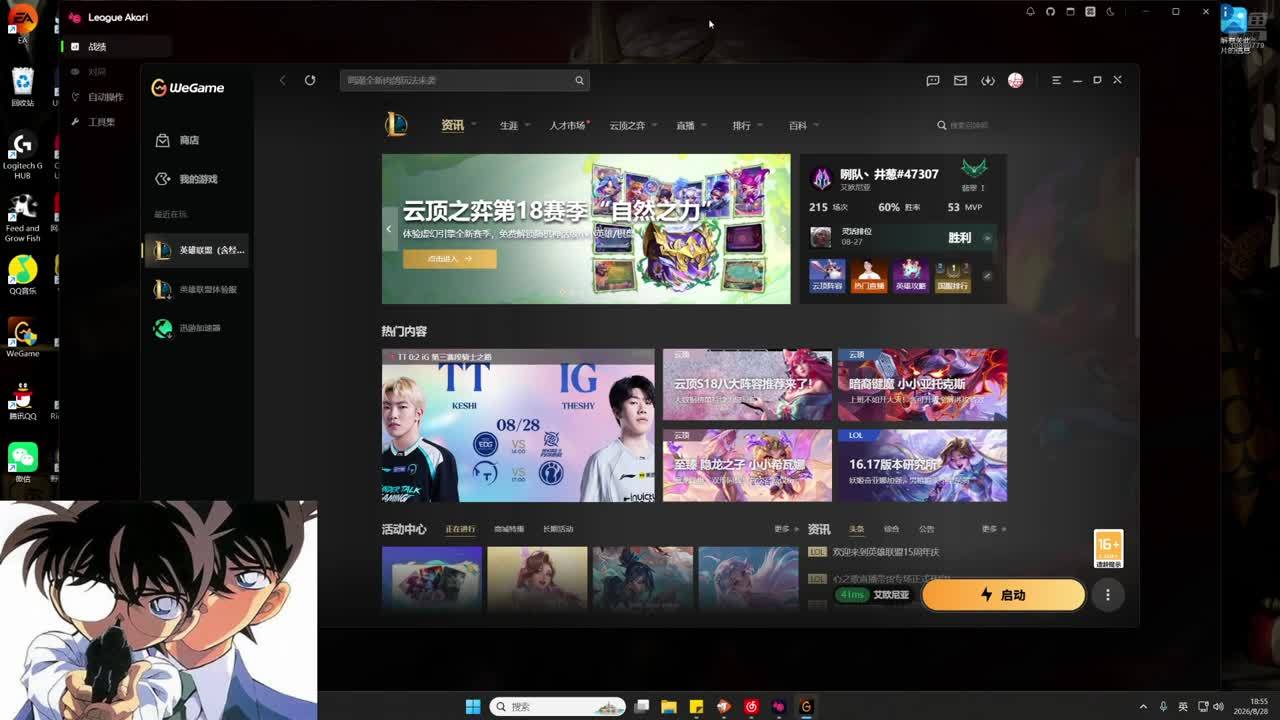
Task: Open the 热门直播 shortcut icon
Action: (x=869, y=275)
